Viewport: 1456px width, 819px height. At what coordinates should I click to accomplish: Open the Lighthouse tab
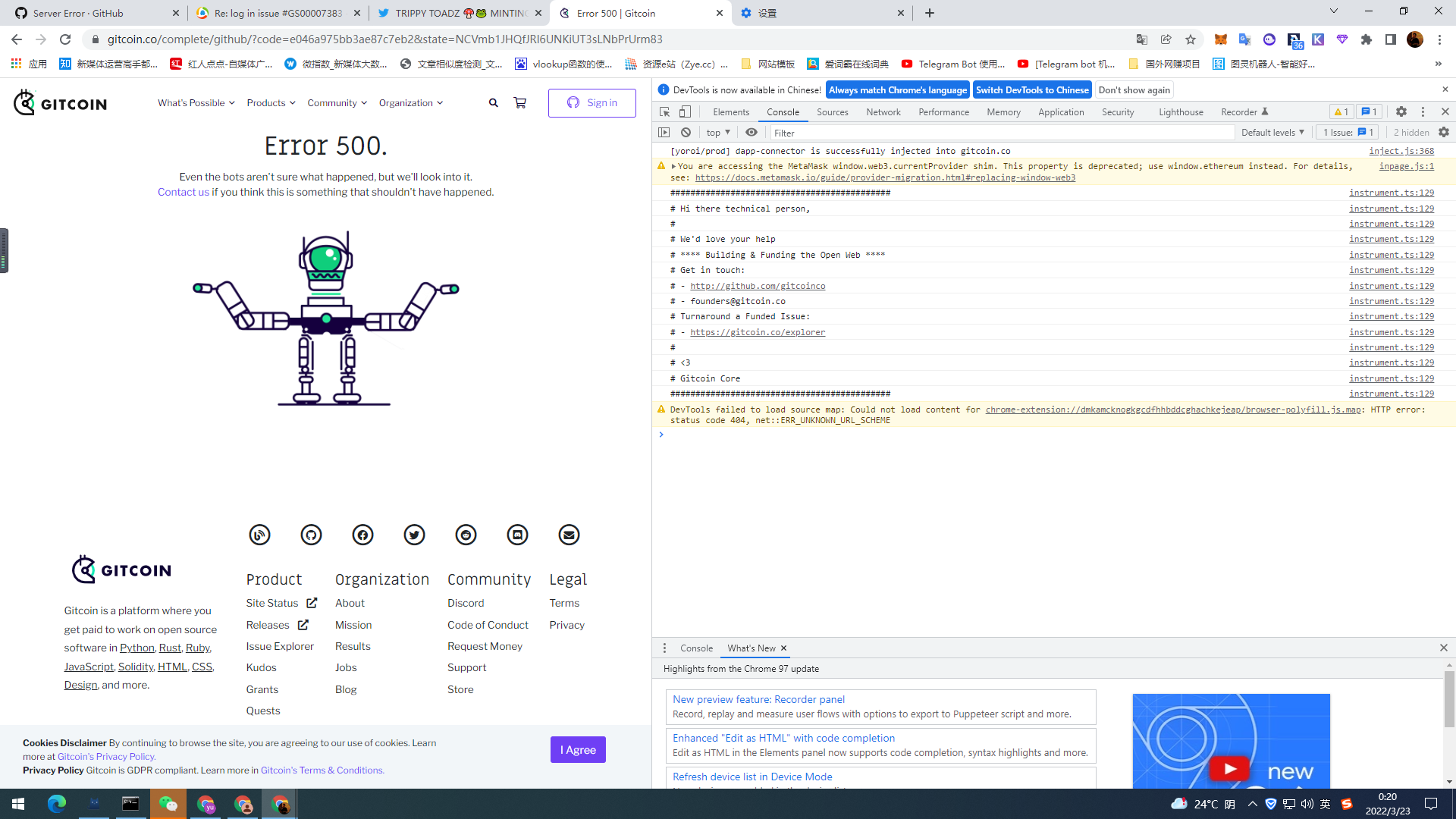tap(1181, 112)
